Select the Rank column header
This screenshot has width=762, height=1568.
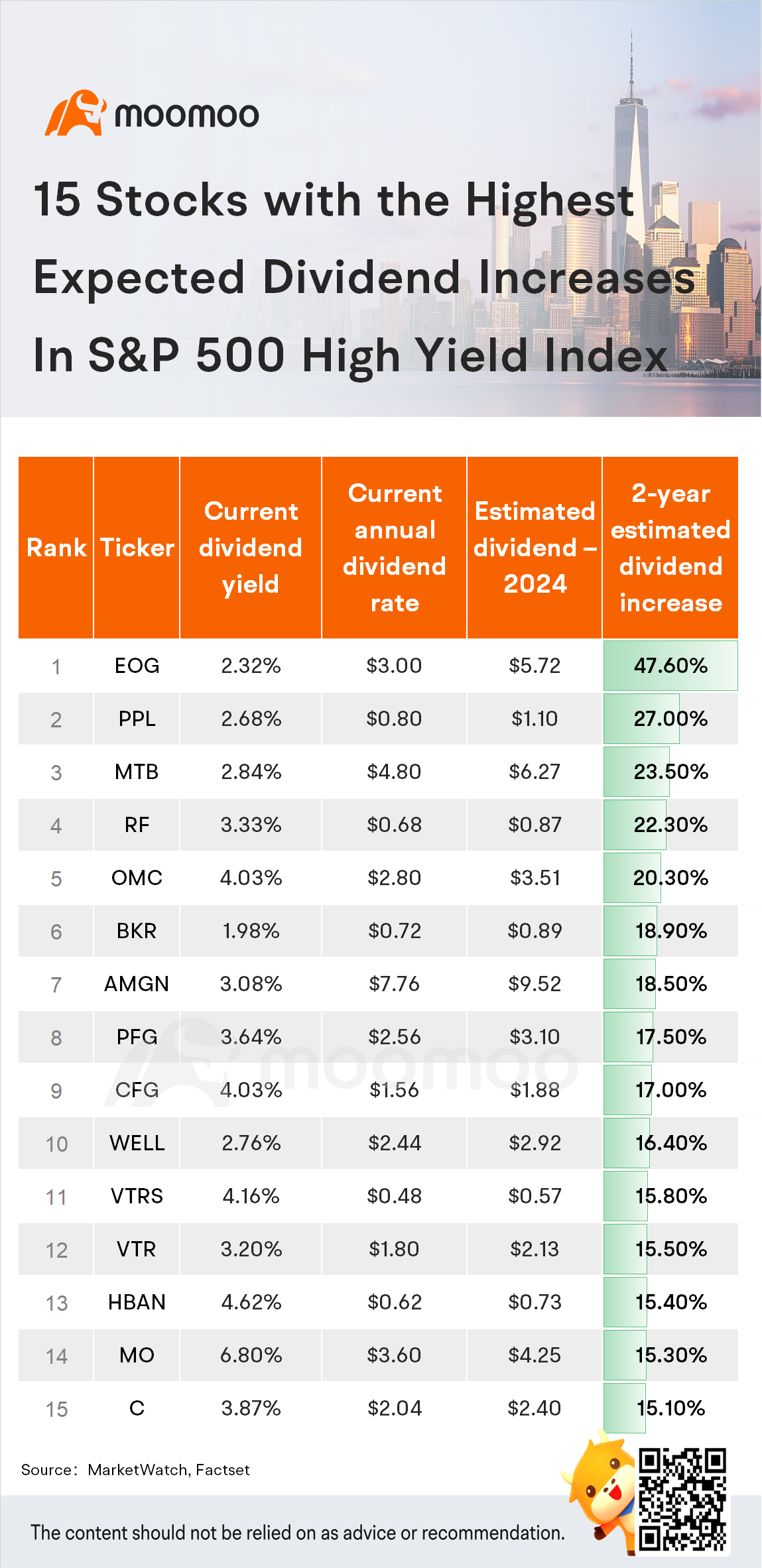[56, 548]
